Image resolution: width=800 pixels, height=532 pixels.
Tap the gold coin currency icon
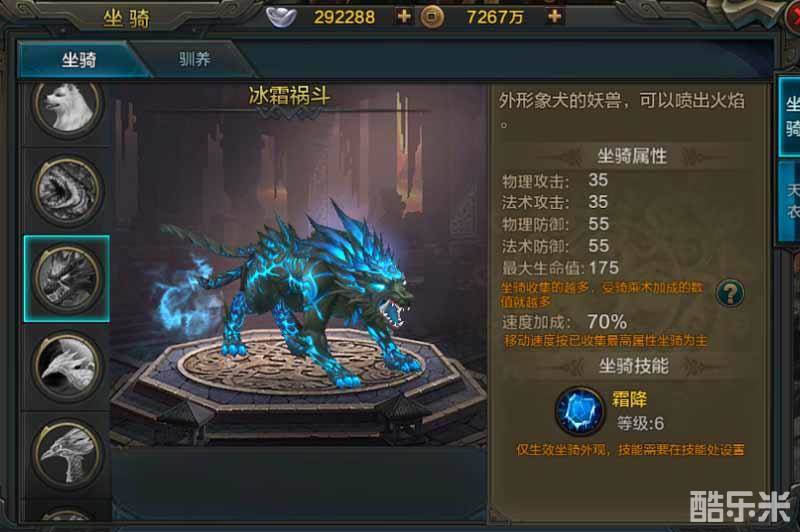(x=432, y=17)
